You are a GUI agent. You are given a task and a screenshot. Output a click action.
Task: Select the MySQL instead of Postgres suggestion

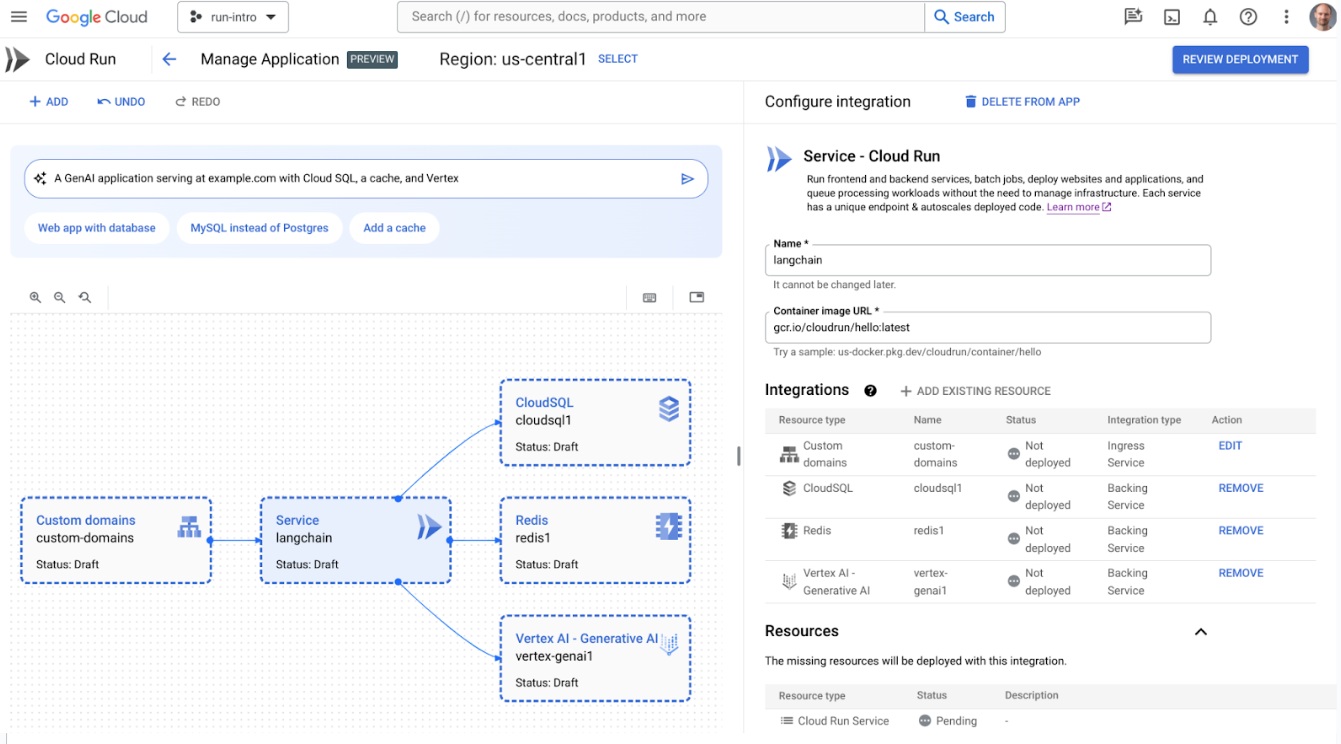(x=260, y=228)
